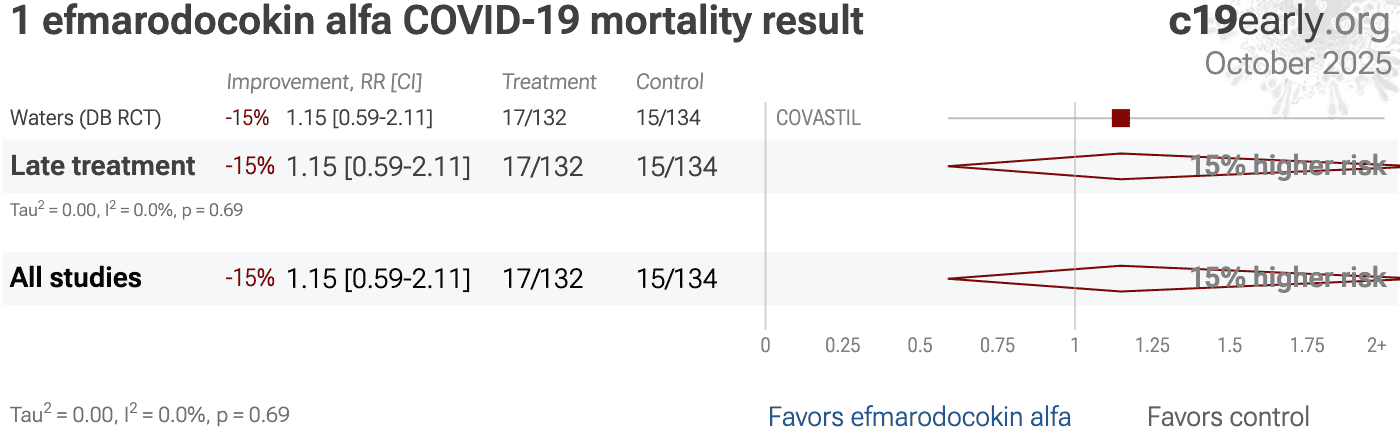Click the 2+ tick on the axis
Image resolution: width=1400 pixels, height=429 pixels.
(1377, 346)
